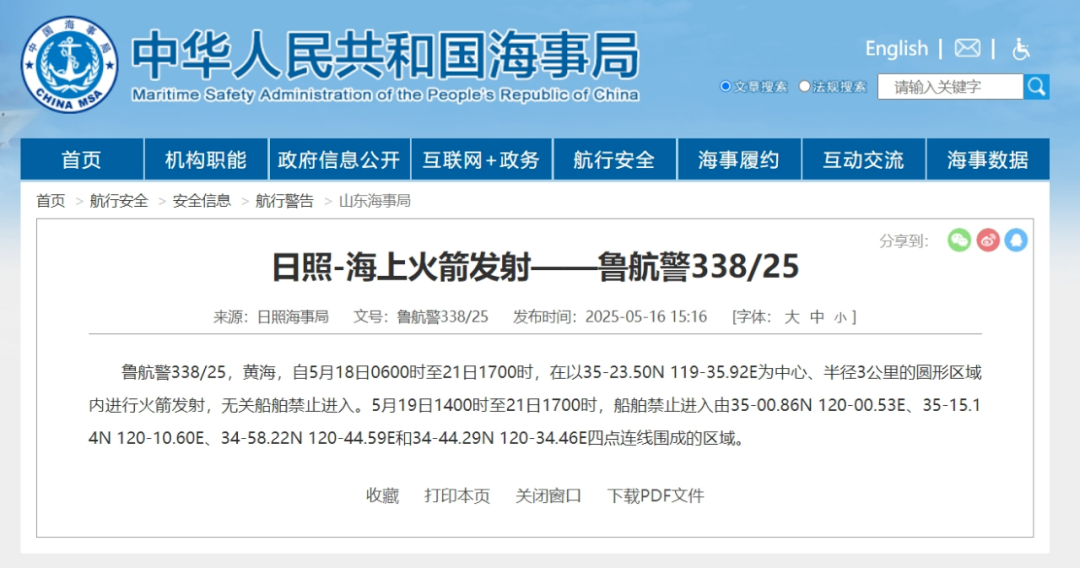Viewport: 1080px width, 568px height.
Task: Open the 机构职能 navigation tab
Action: click(x=206, y=160)
